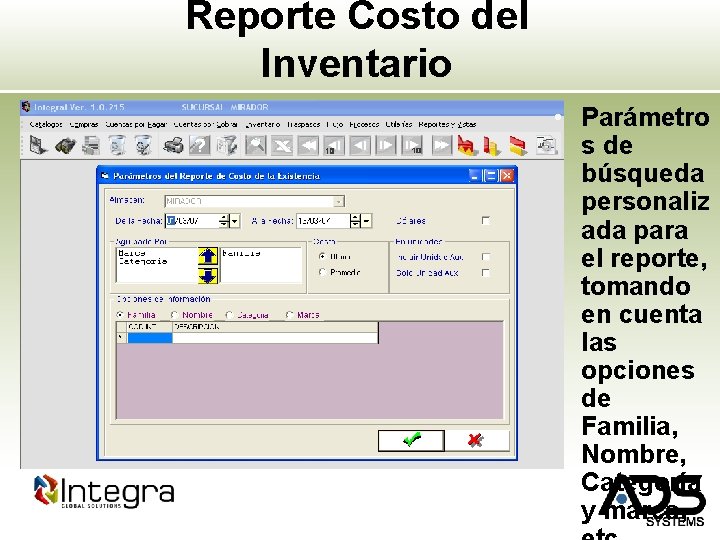
Task: Expand the Almacén combo box arrow
Action: click(x=338, y=202)
